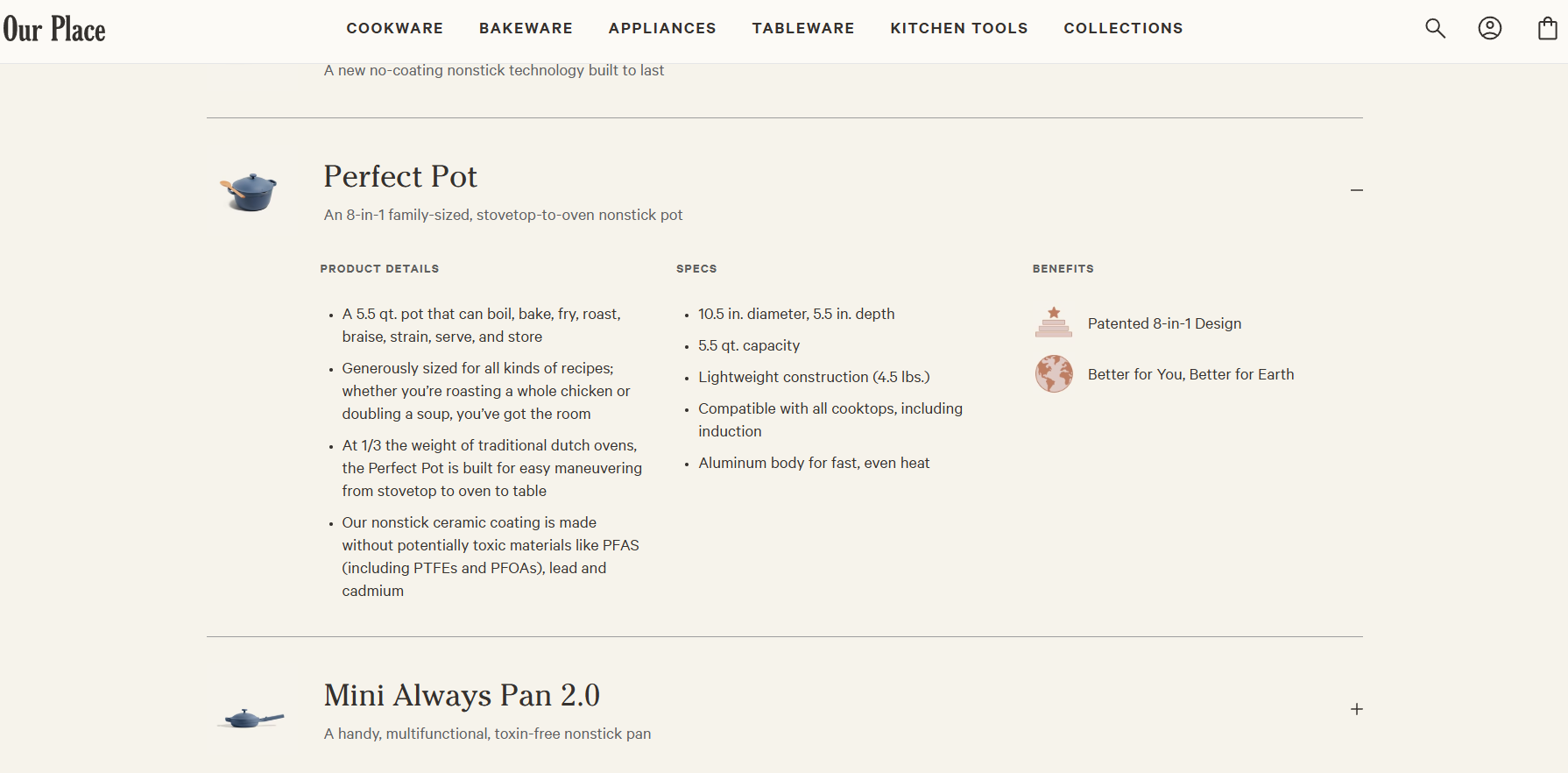Click 'Aluminum body for fast, even heat'

(x=814, y=463)
